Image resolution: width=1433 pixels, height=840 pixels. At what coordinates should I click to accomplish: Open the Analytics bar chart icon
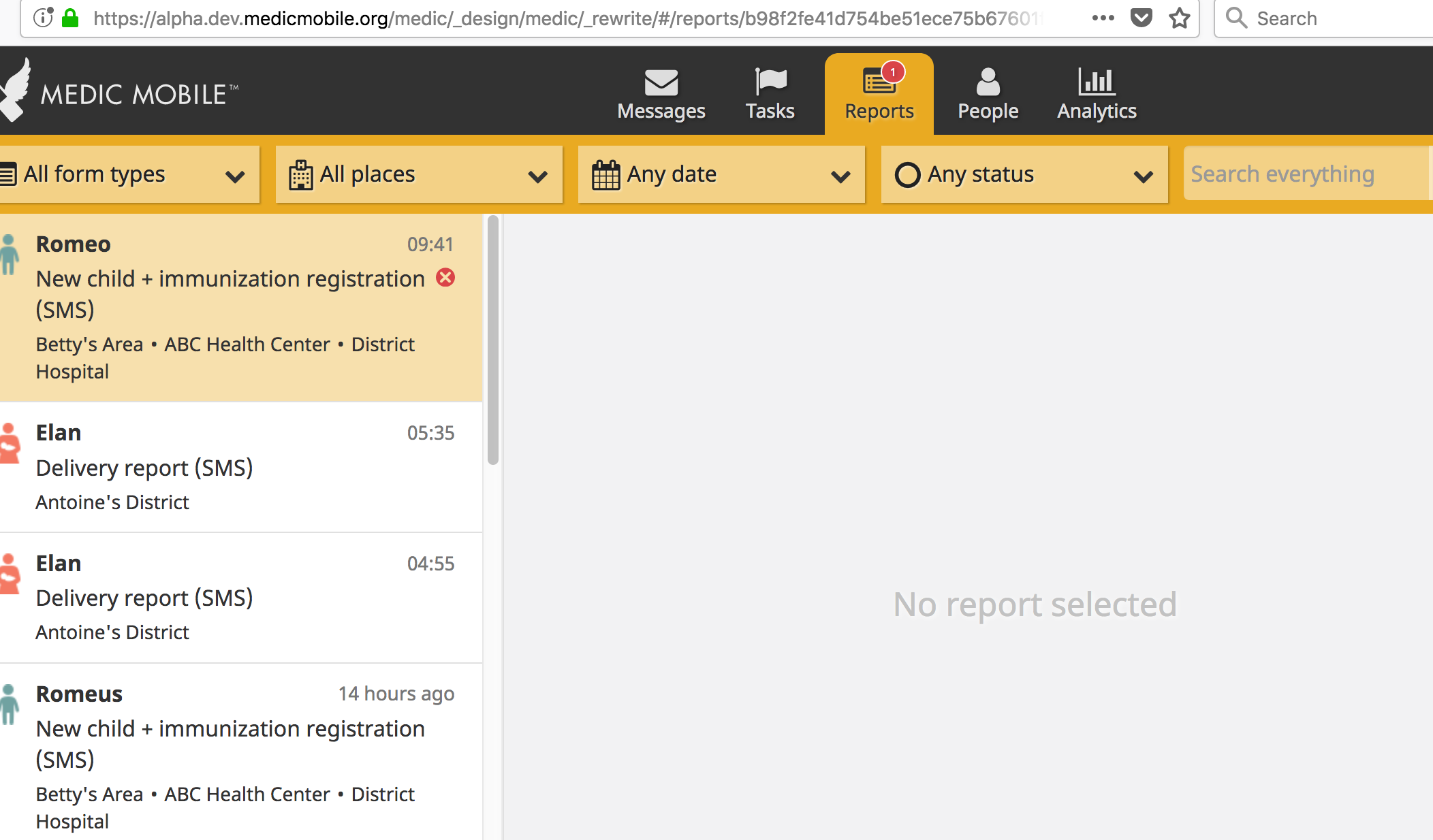point(1097,82)
